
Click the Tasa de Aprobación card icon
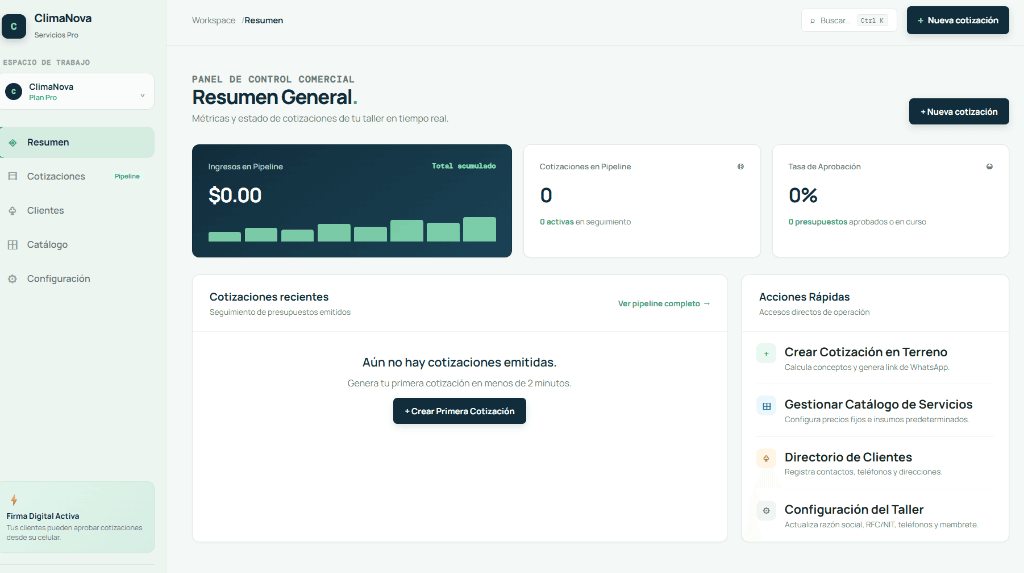(989, 167)
